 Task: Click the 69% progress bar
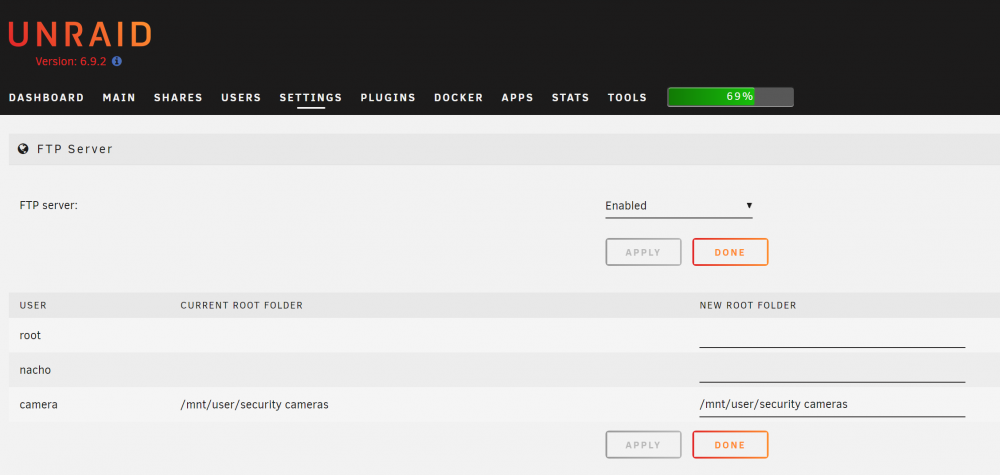tap(730, 97)
